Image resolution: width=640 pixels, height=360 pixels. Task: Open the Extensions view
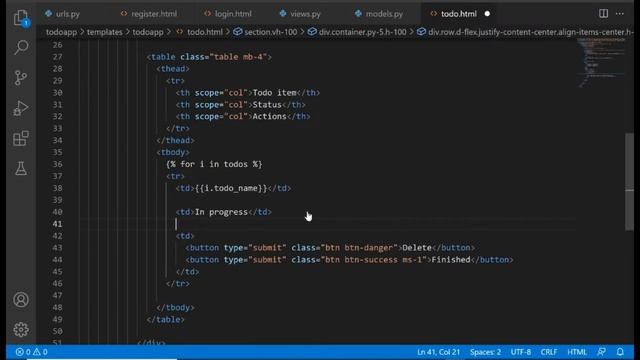click(21, 138)
